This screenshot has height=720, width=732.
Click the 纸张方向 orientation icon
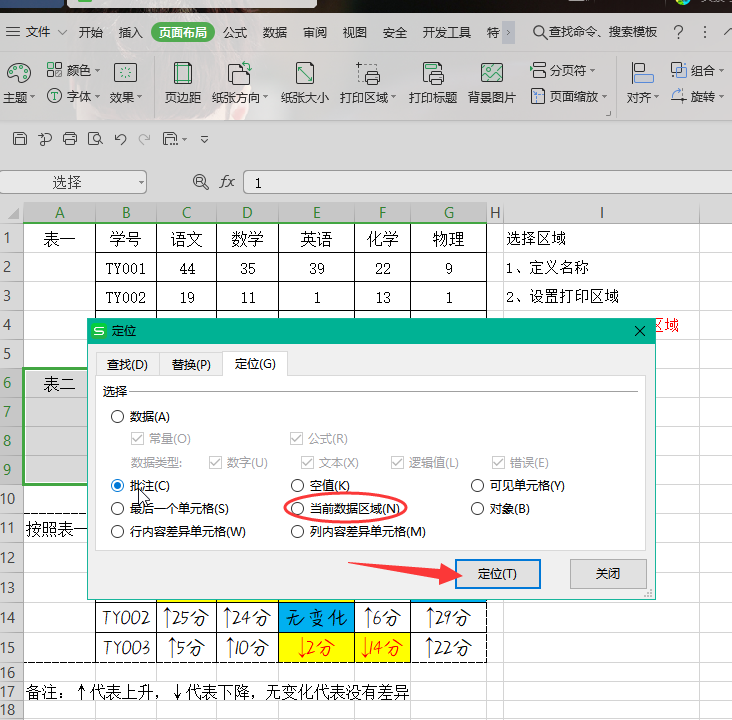[x=239, y=73]
